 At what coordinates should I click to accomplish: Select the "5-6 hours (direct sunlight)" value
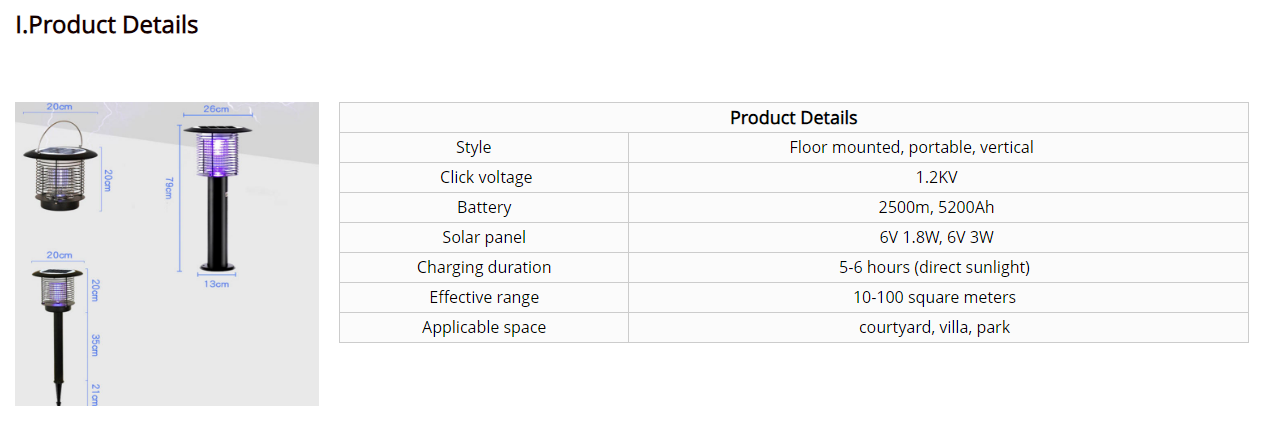point(934,268)
